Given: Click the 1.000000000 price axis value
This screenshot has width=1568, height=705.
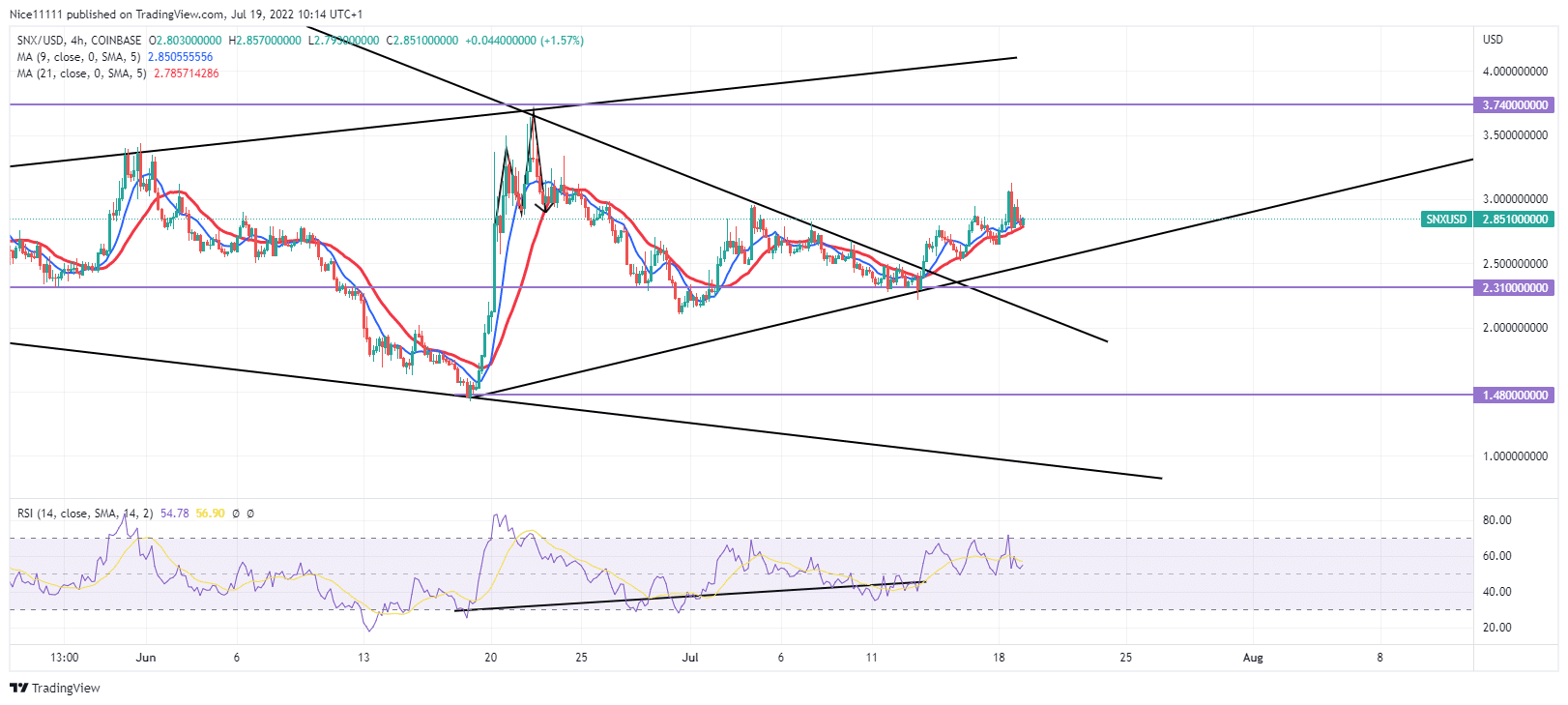Looking at the screenshot, I should pos(1515,456).
